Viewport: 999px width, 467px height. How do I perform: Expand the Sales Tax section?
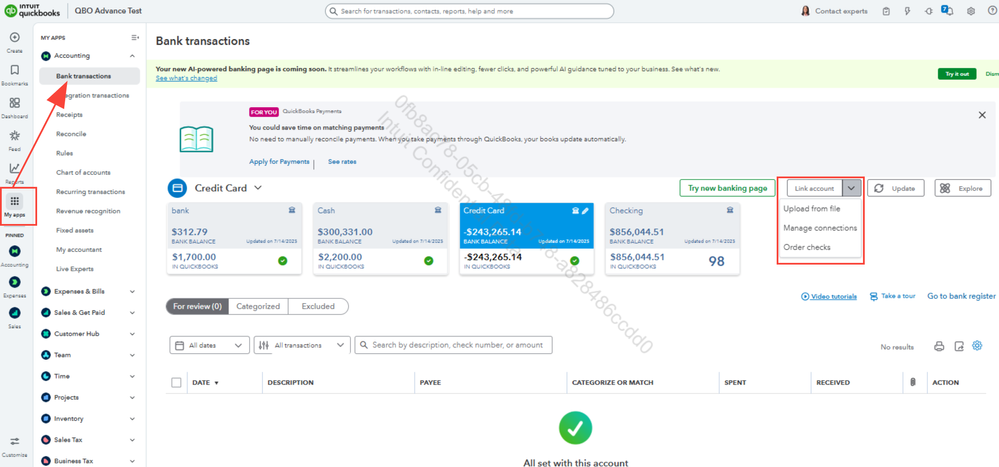(x=132, y=440)
